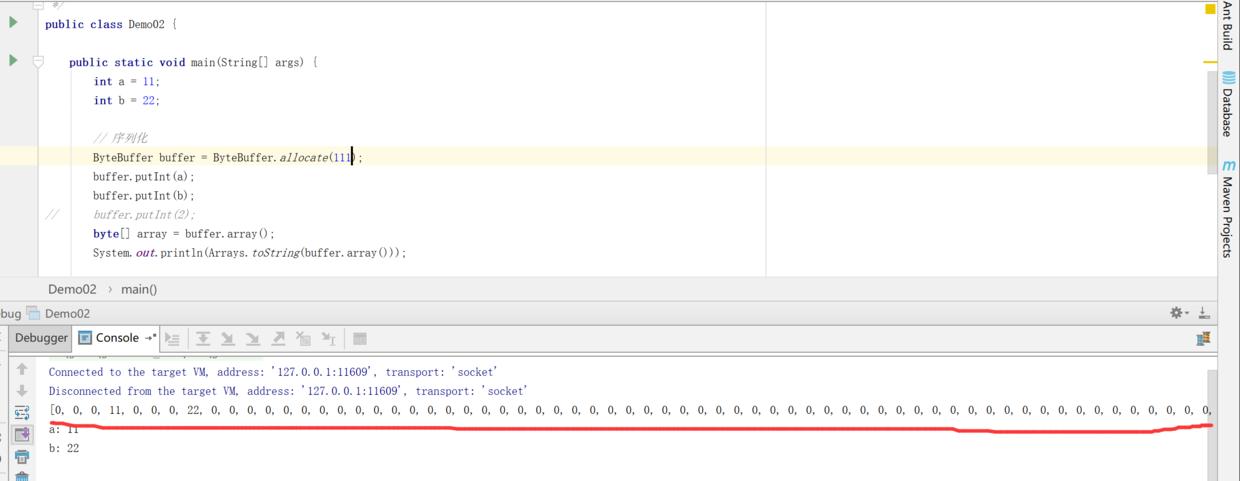Click the 'b: 22' console output

64,448
